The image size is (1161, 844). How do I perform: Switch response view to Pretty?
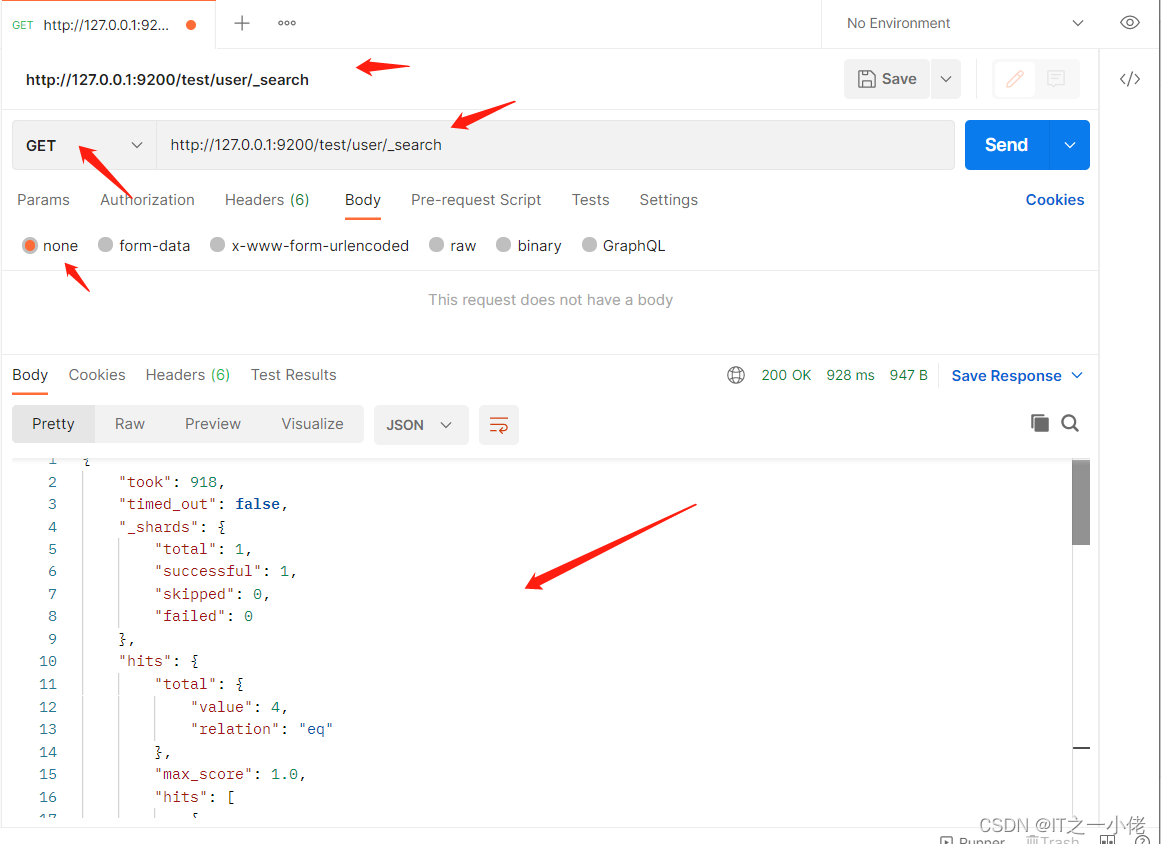pyautogui.click(x=53, y=423)
